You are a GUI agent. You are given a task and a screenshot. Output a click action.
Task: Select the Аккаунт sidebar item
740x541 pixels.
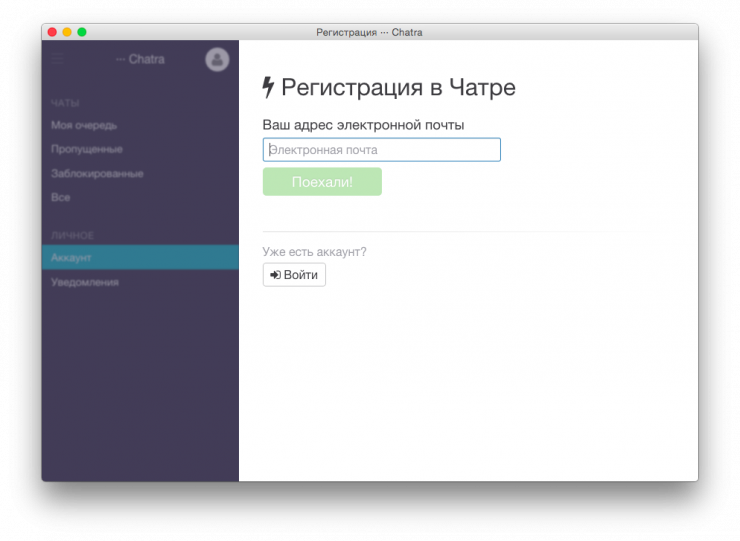tap(72, 258)
